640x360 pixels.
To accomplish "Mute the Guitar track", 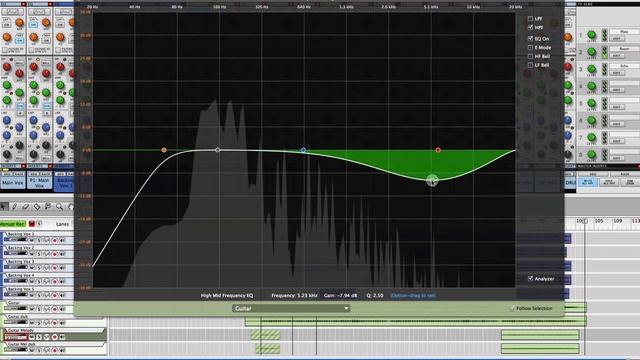I will [32, 309].
